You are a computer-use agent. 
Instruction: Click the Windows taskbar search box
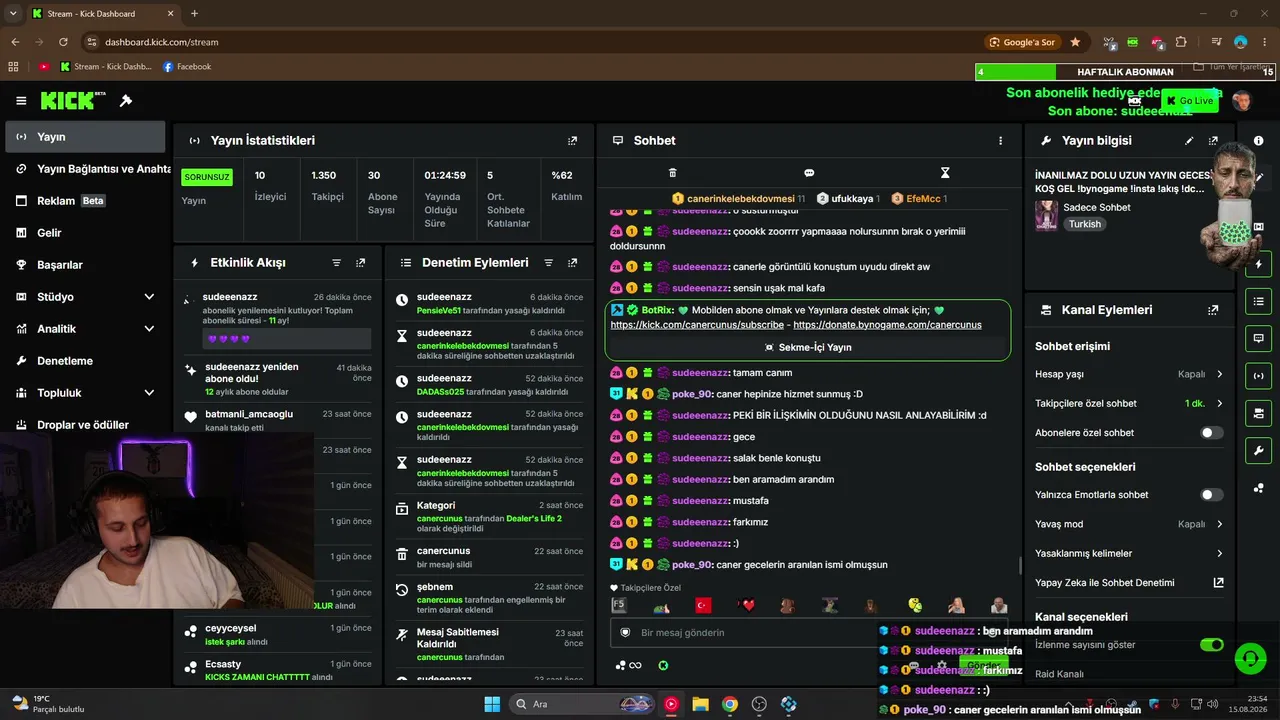583,704
